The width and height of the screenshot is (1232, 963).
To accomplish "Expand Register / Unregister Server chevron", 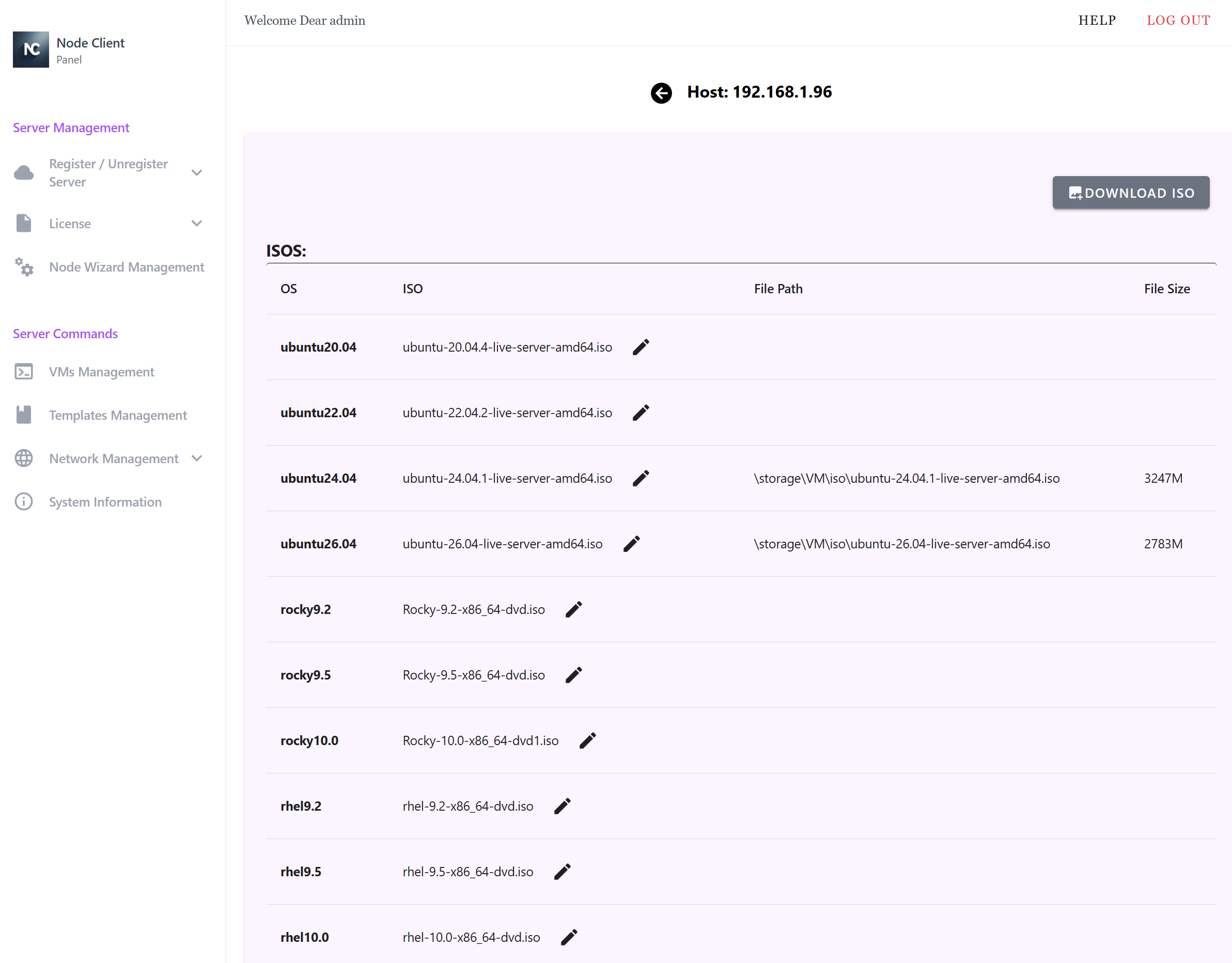I will [197, 172].
